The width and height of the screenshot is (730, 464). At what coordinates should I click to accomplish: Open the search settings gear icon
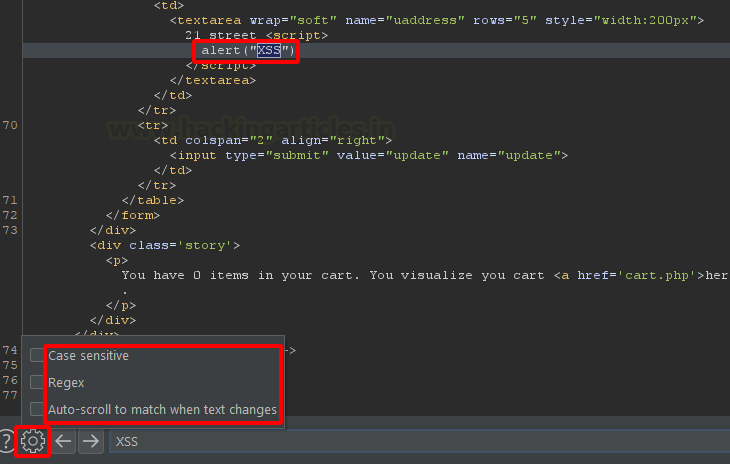(33, 441)
